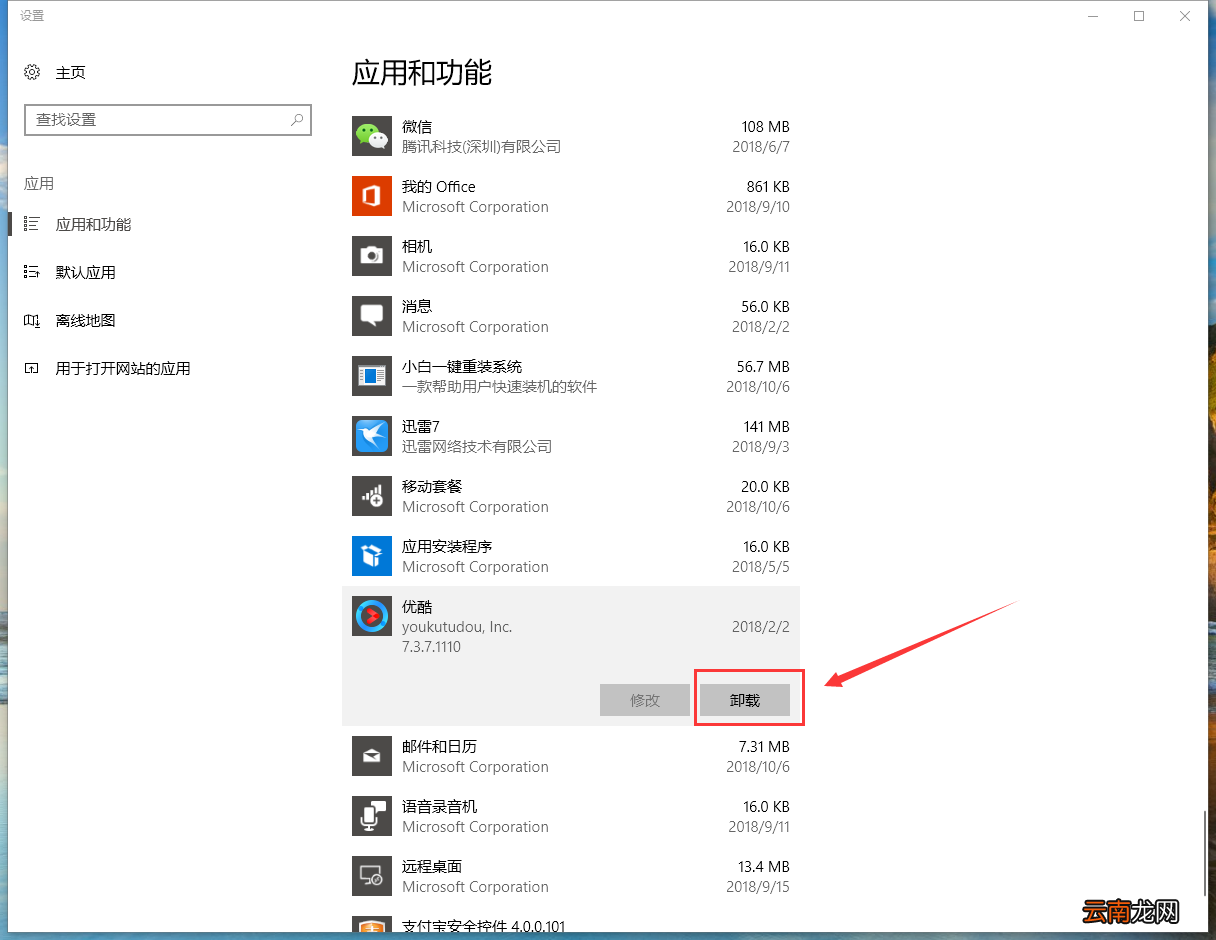The height and width of the screenshot is (940, 1216).
Task: Click the 20.0 KB size of 移动套餐
Action: [x=765, y=487]
